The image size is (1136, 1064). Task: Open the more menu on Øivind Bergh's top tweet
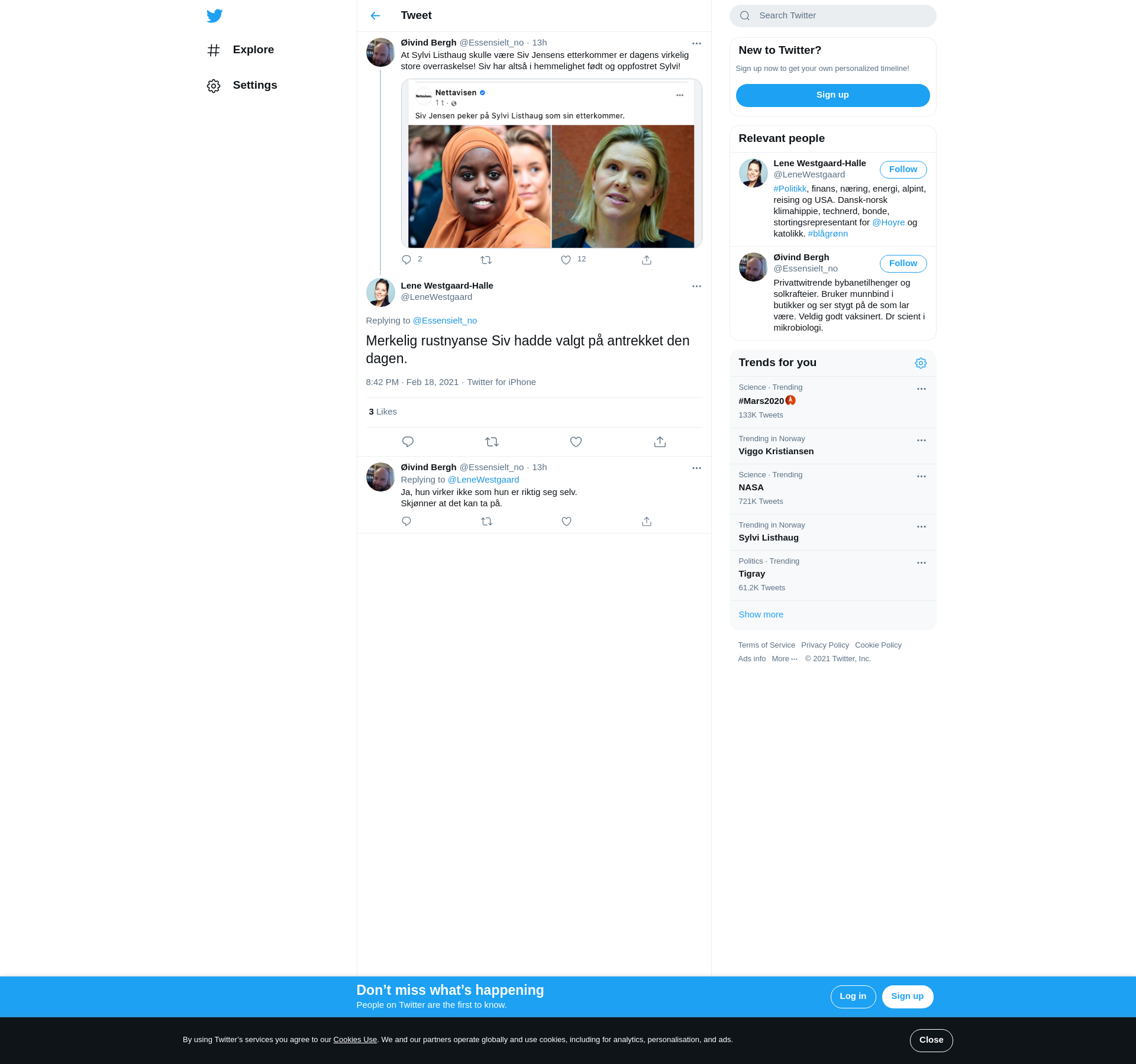(x=696, y=43)
